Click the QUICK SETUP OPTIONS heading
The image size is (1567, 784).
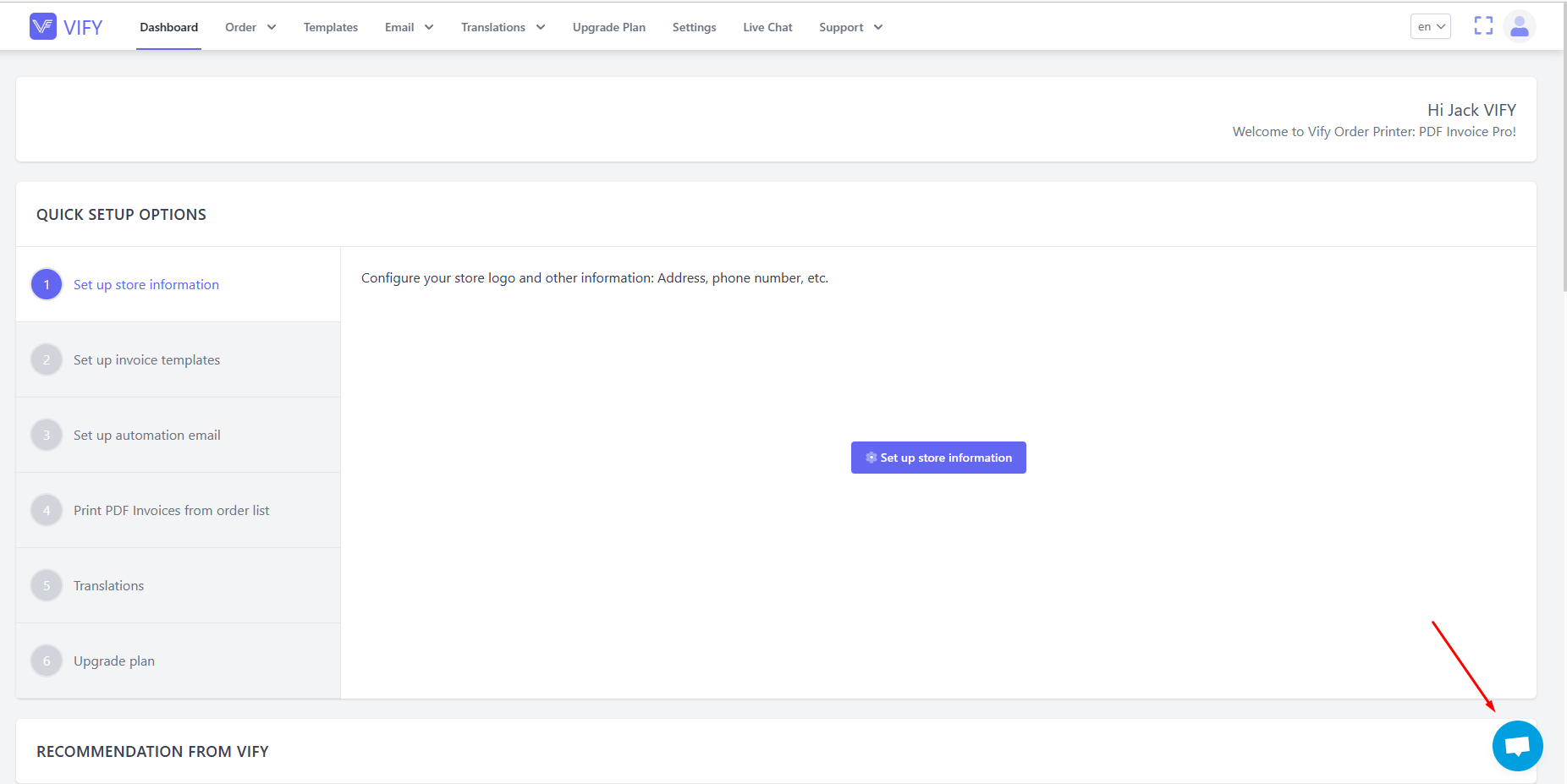pos(121,215)
